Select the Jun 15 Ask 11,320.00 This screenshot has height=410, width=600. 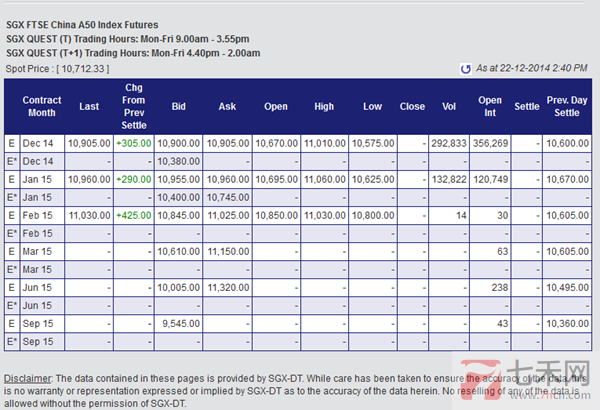pos(228,287)
